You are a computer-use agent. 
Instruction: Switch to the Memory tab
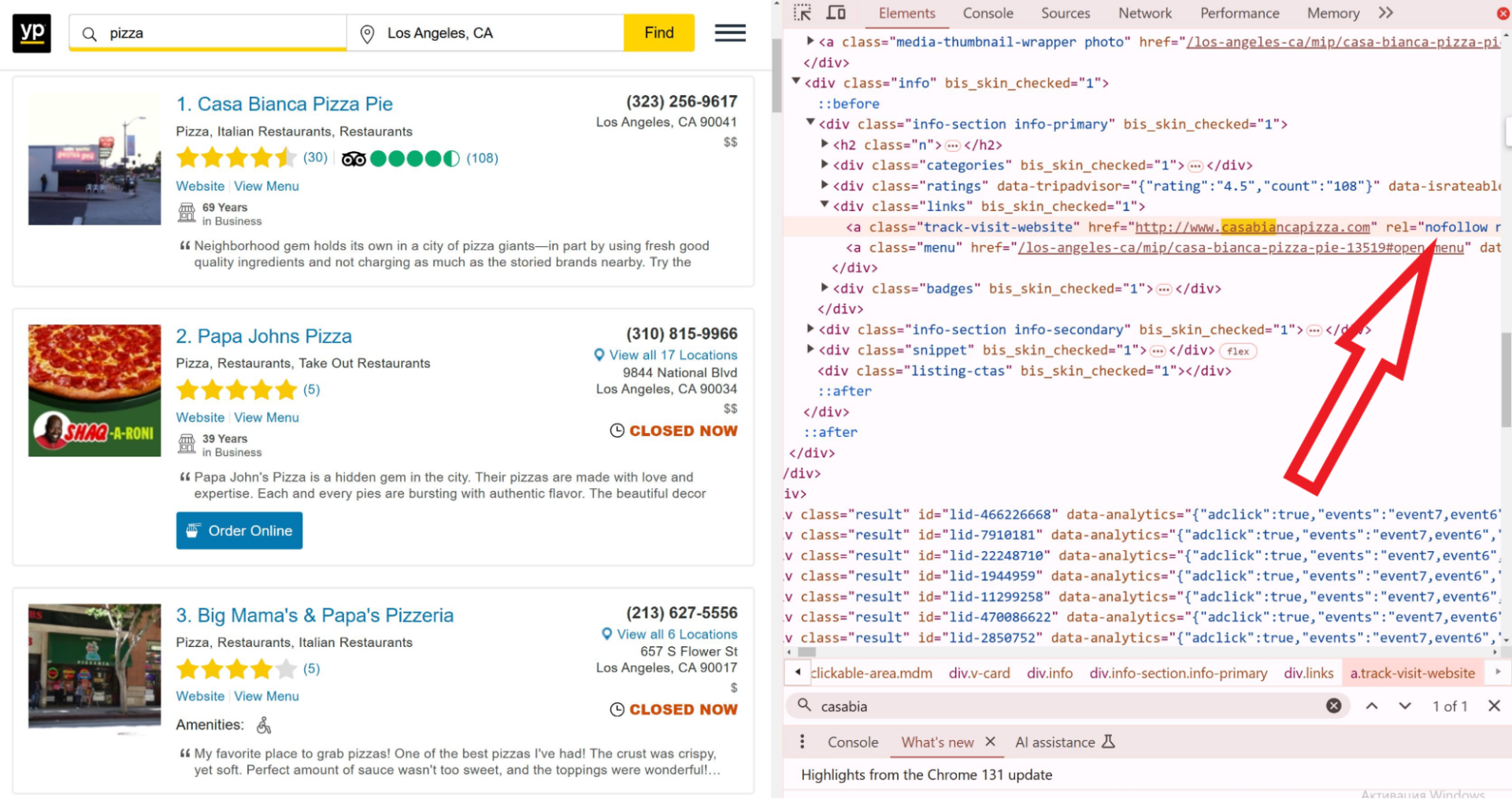(1332, 13)
